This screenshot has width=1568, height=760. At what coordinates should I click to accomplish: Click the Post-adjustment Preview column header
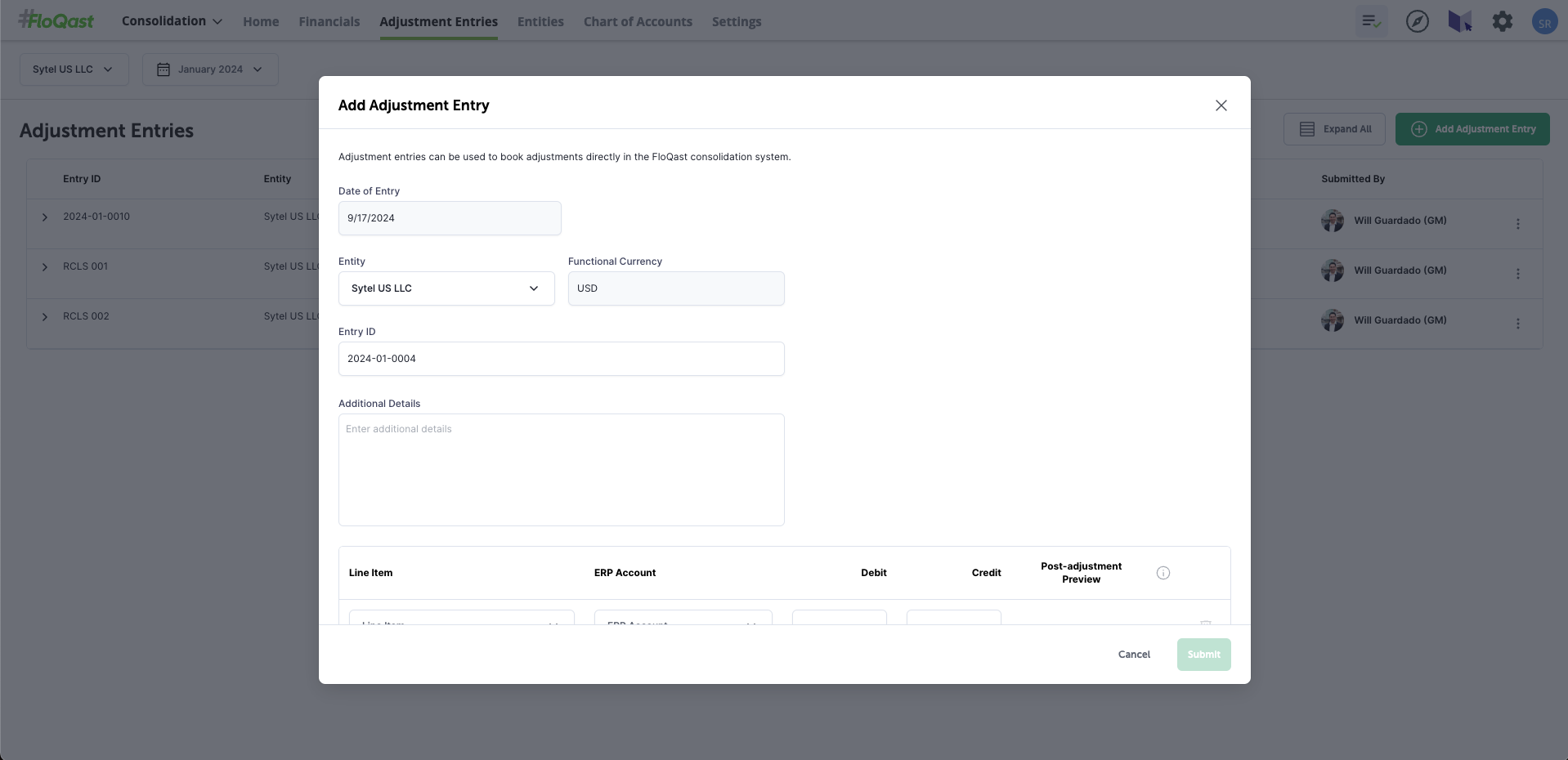tap(1081, 573)
